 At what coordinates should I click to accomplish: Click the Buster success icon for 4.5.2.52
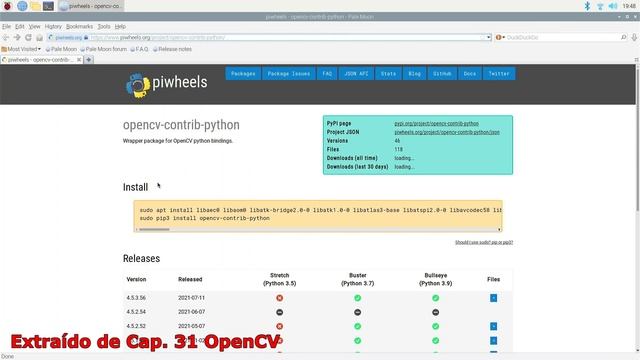click(358, 326)
